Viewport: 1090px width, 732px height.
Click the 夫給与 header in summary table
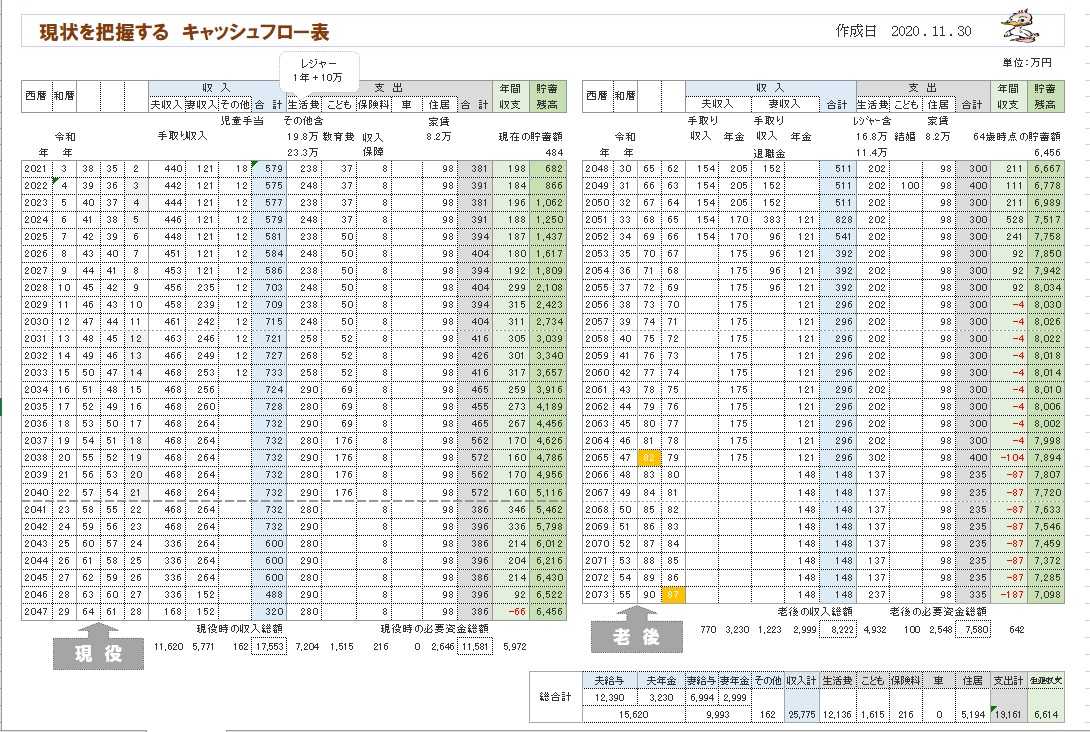tap(610, 679)
